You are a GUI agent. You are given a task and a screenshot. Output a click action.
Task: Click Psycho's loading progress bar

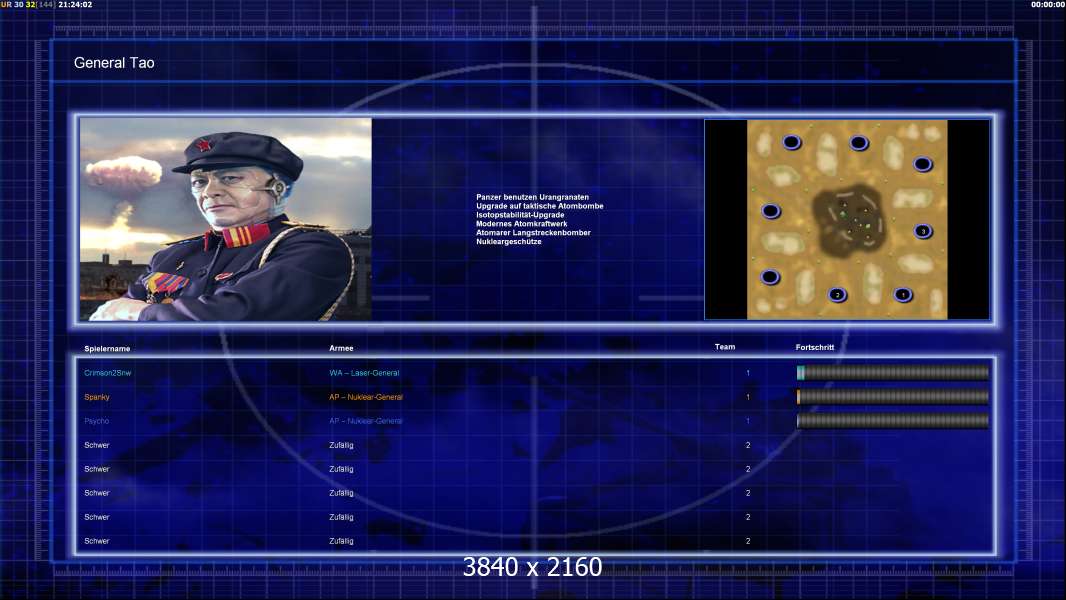click(x=893, y=421)
